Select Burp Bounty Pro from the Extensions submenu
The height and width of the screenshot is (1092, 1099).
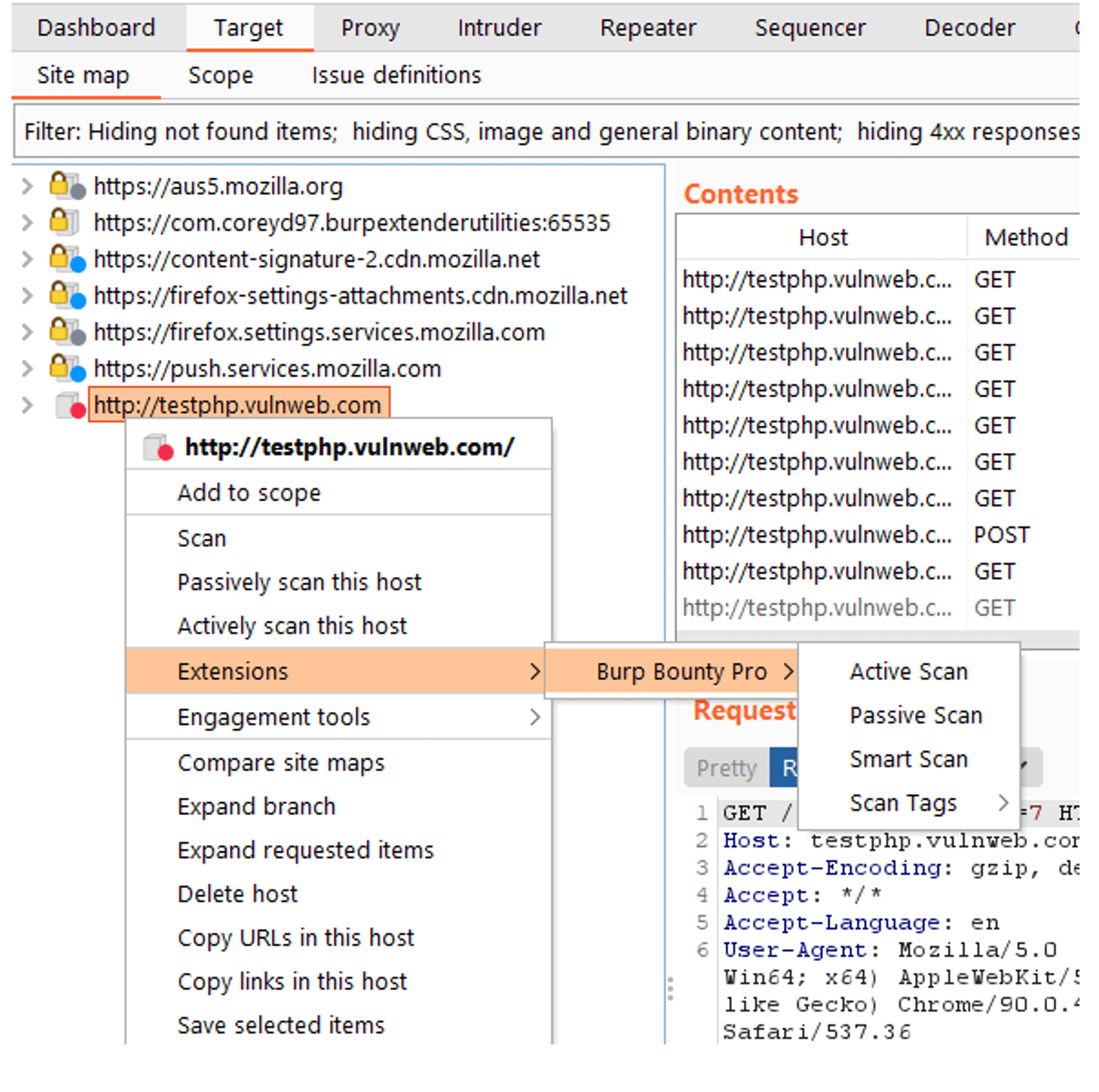tap(682, 671)
